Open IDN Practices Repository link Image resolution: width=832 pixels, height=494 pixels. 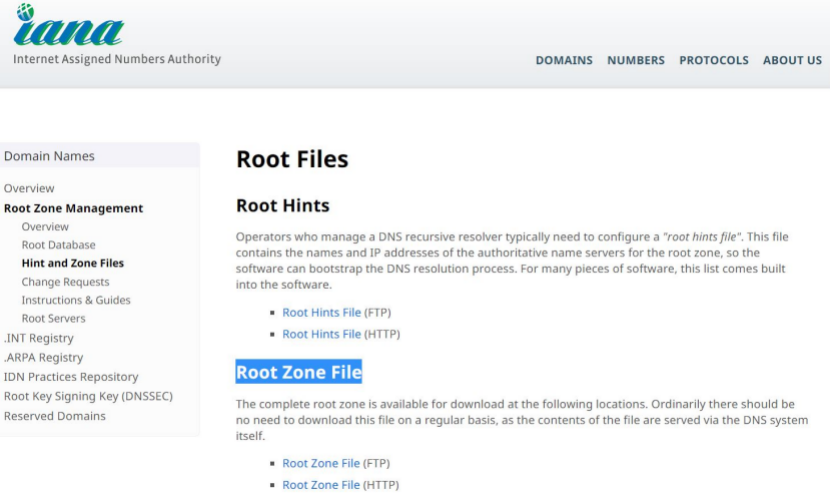pos(71,377)
